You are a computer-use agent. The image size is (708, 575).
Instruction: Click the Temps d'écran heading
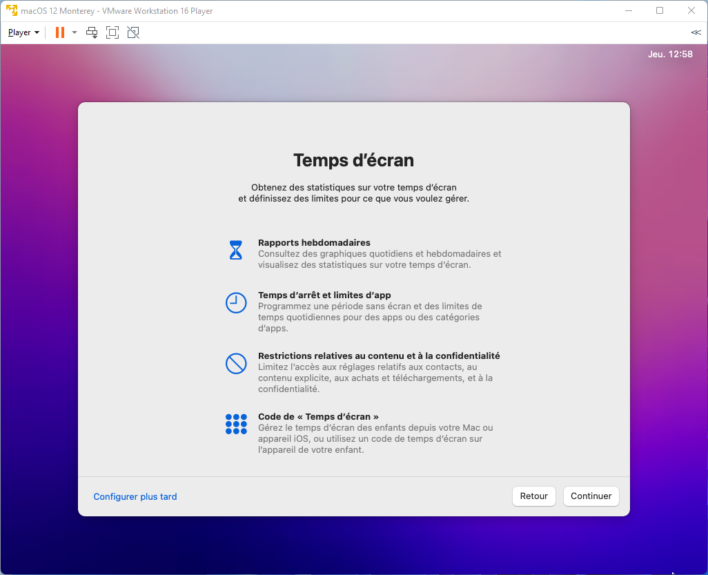click(353, 160)
